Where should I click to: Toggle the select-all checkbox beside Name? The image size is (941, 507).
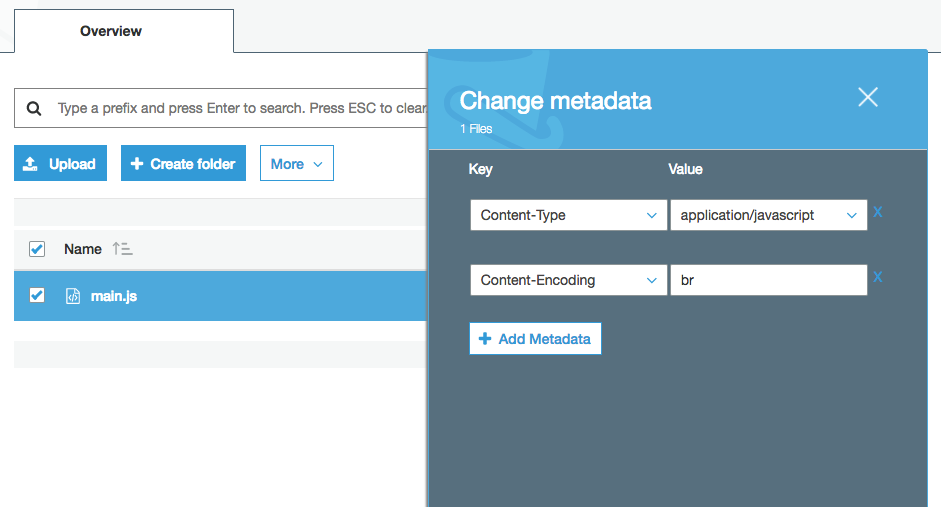pos(37,248)
